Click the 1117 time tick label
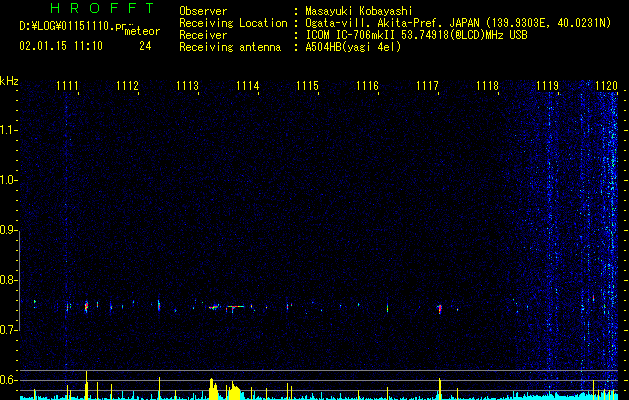Viewport: 629px width, 400px height. 428,86
